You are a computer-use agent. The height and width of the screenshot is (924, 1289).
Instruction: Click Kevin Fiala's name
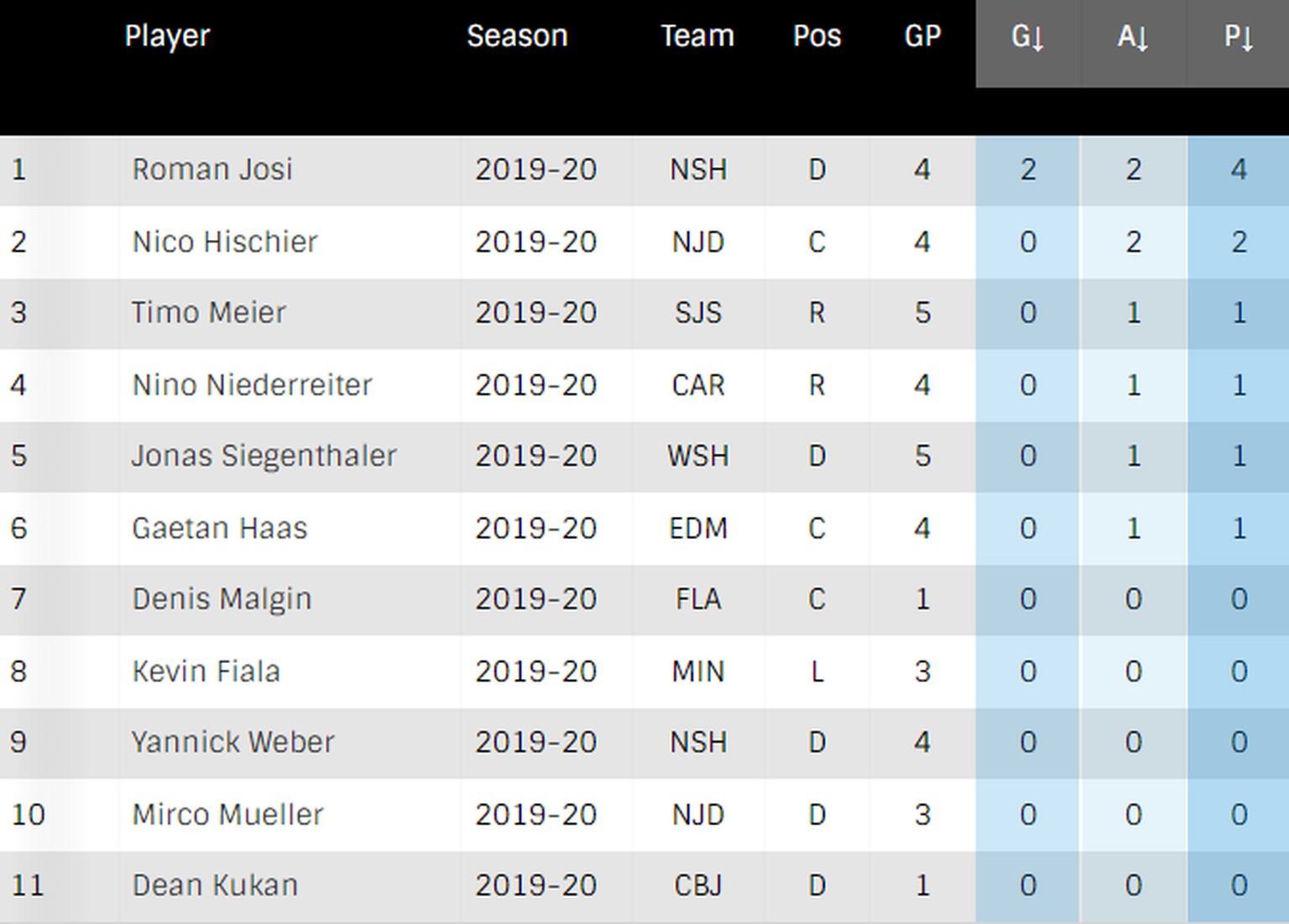pos(206,671)
